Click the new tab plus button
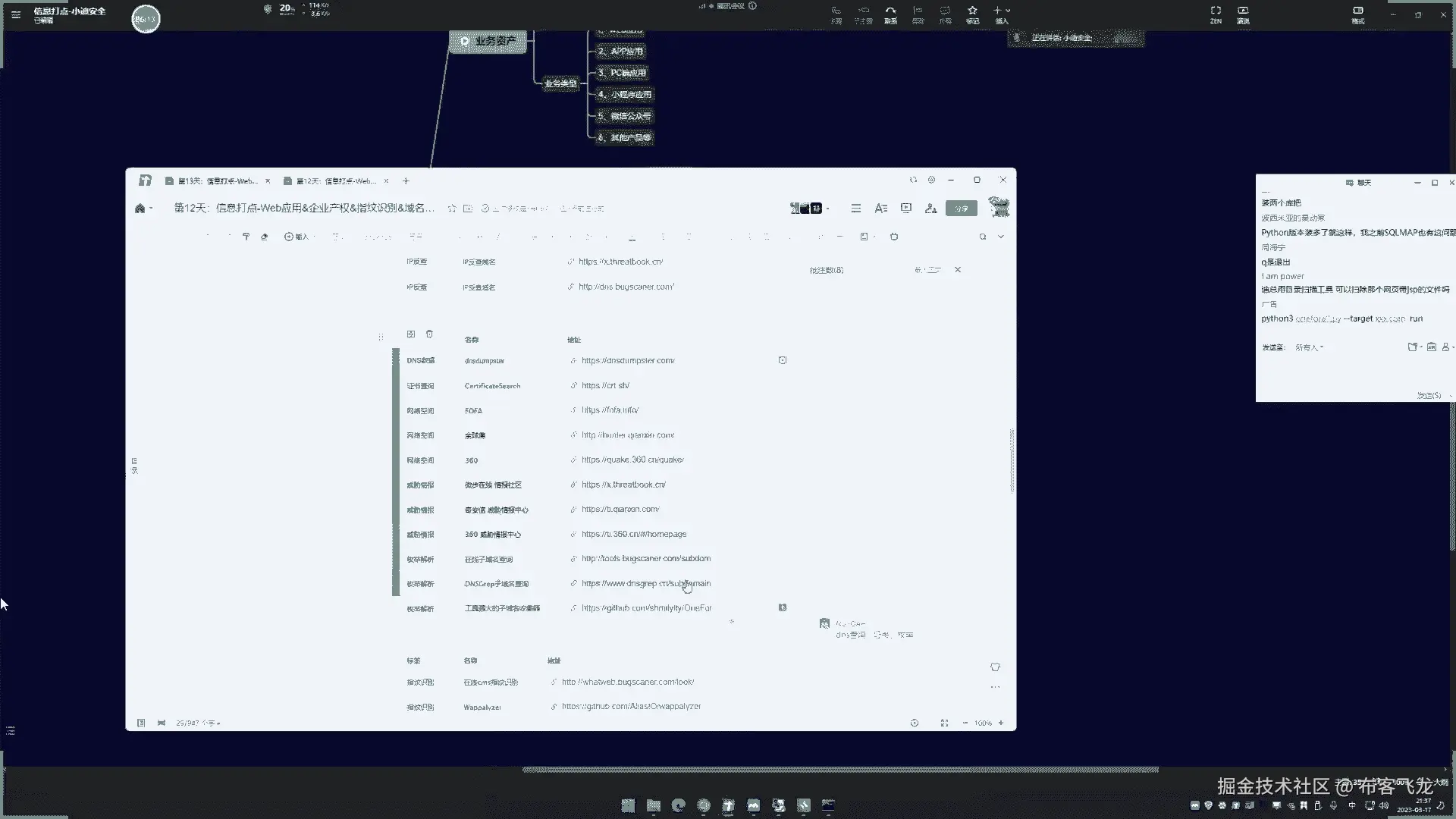The width and height of the screenshot is (1456, 819). [406, 180]
